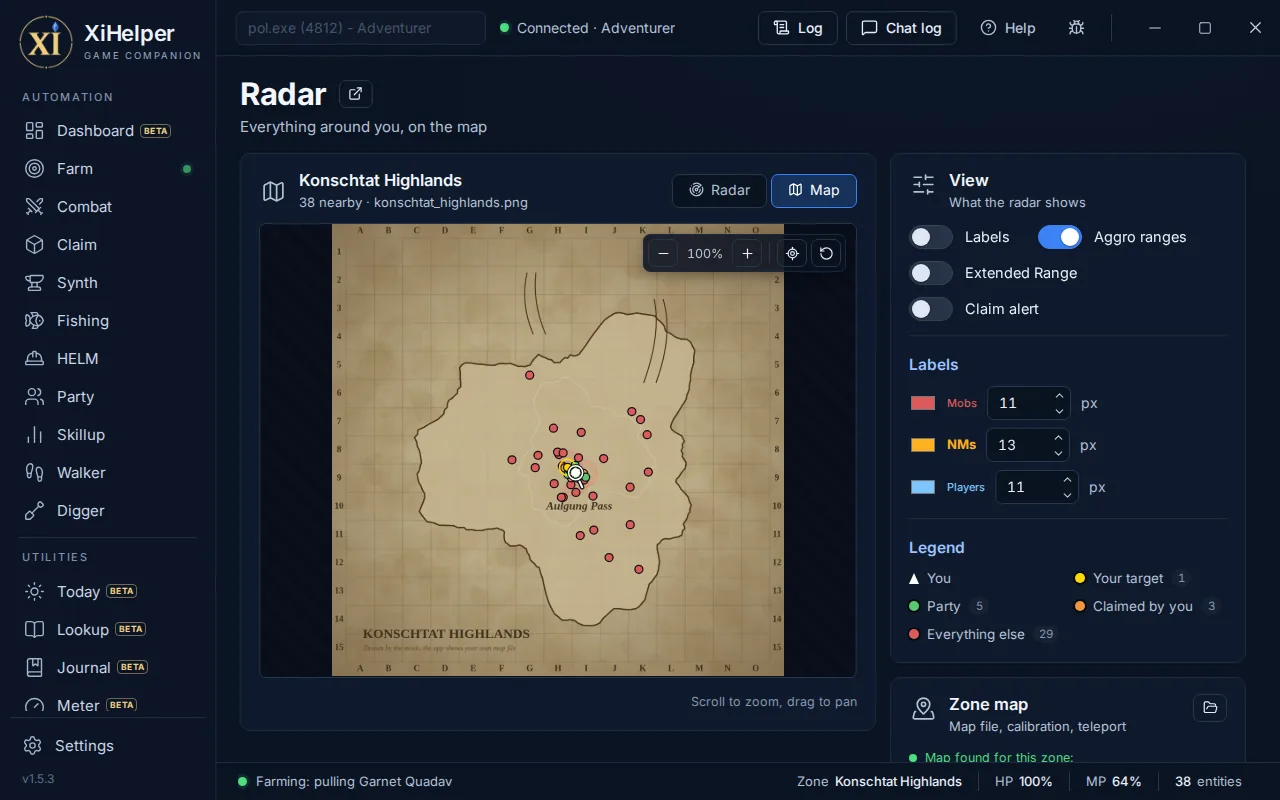Click the 100% zoom level readout
The width and height of the screenshot is (1280, 800).
click(705, 254)
